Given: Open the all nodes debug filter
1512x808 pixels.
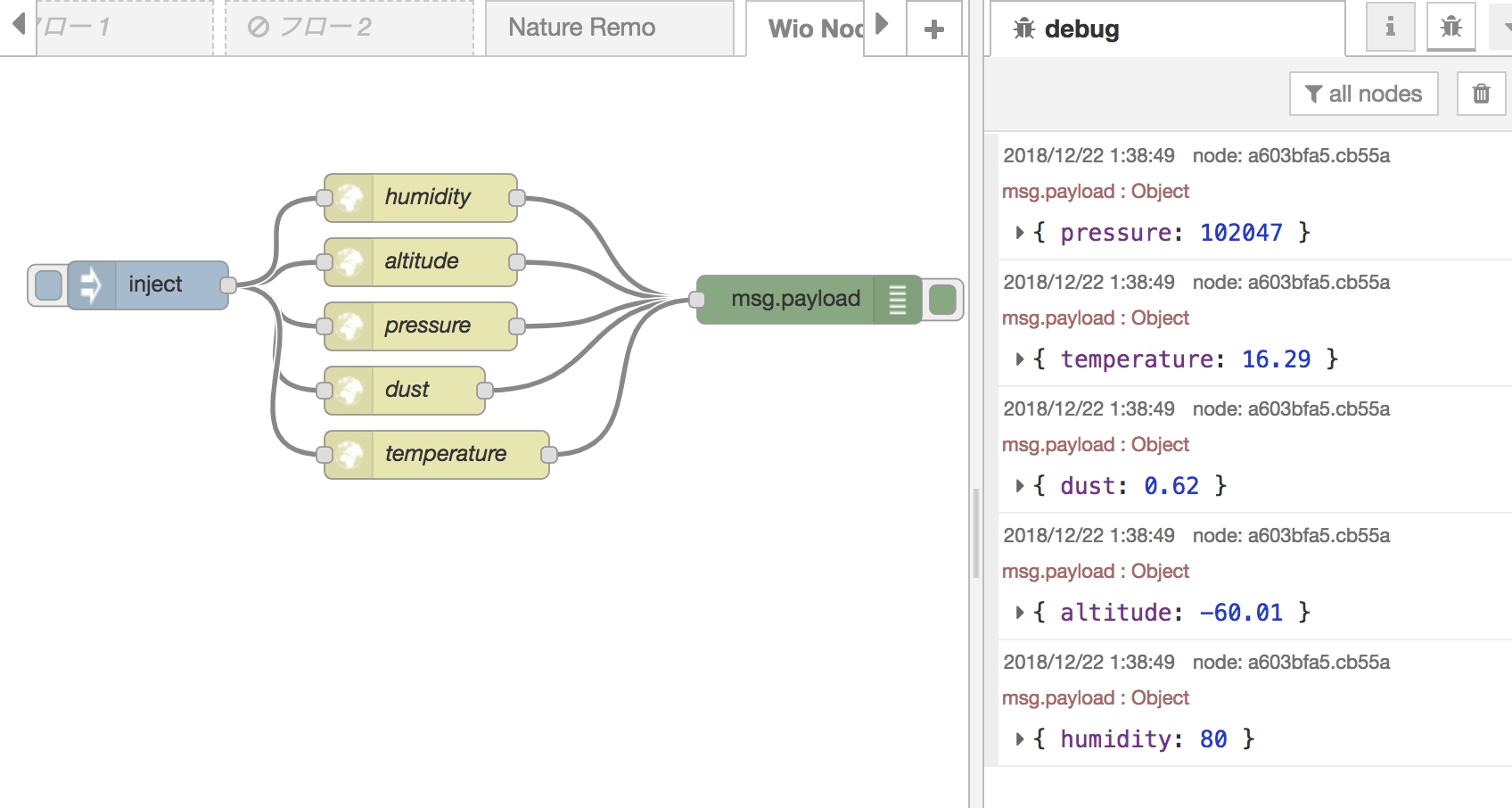Looking at the screenshot, I should (1363, 93).
